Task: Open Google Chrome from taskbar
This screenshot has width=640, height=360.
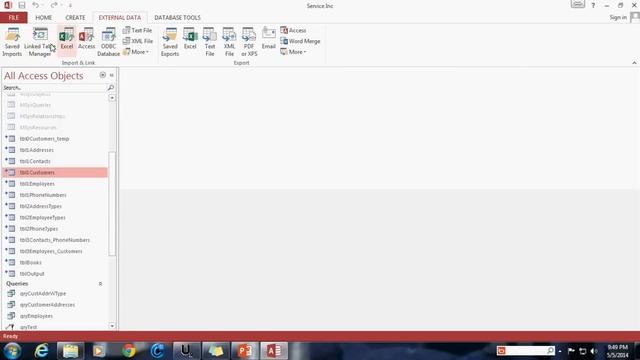Action: coord(129,351)
